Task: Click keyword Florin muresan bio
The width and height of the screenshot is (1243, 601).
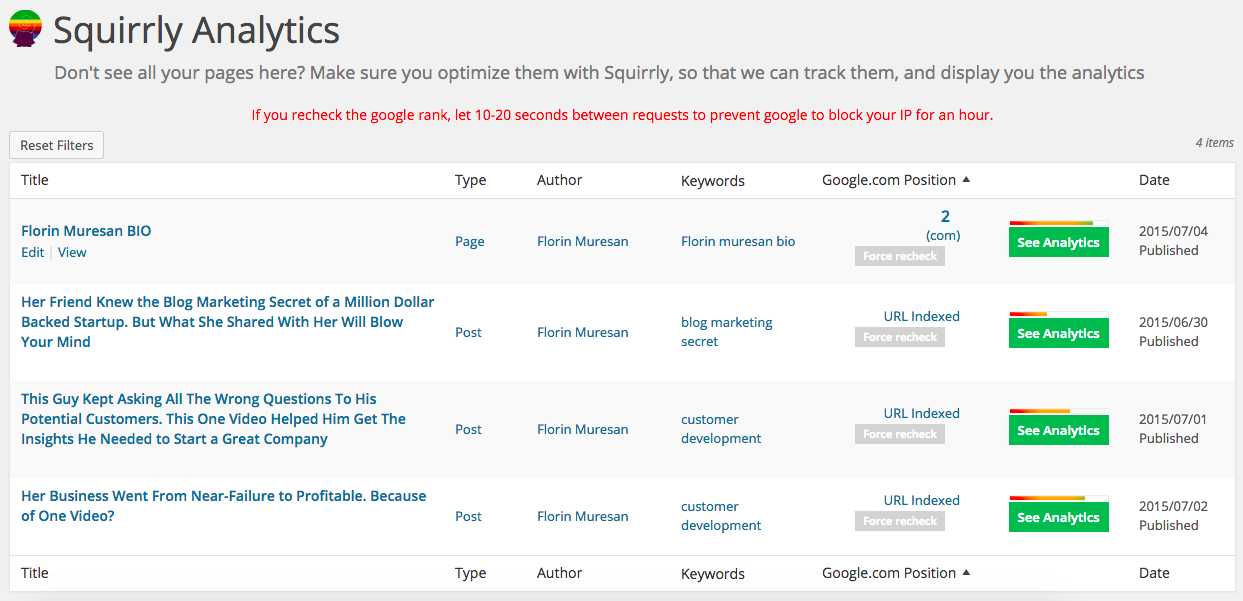Action: tap(738, 241)
